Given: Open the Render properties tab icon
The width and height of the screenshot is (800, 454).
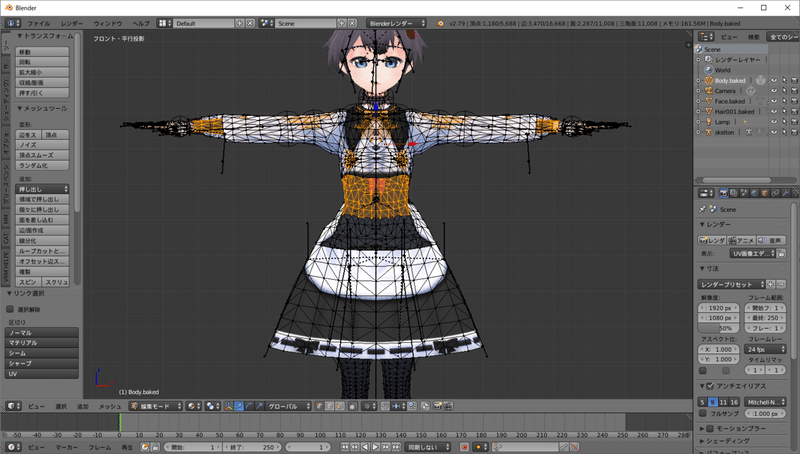Looking at the screenshot, I should pos(723,193).
